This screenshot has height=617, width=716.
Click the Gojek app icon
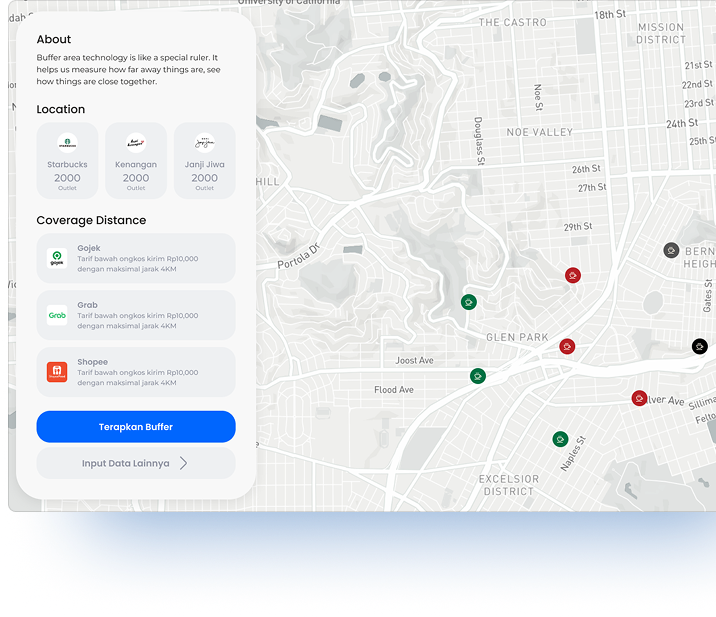pyautogui.click(x=57, y=259)
